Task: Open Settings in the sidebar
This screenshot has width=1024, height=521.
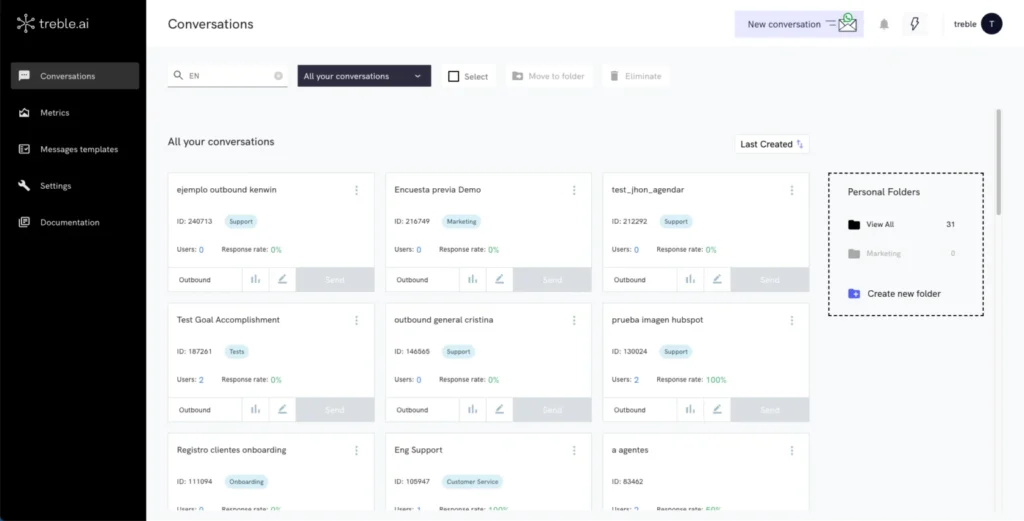Action: [x=55, y=186]
